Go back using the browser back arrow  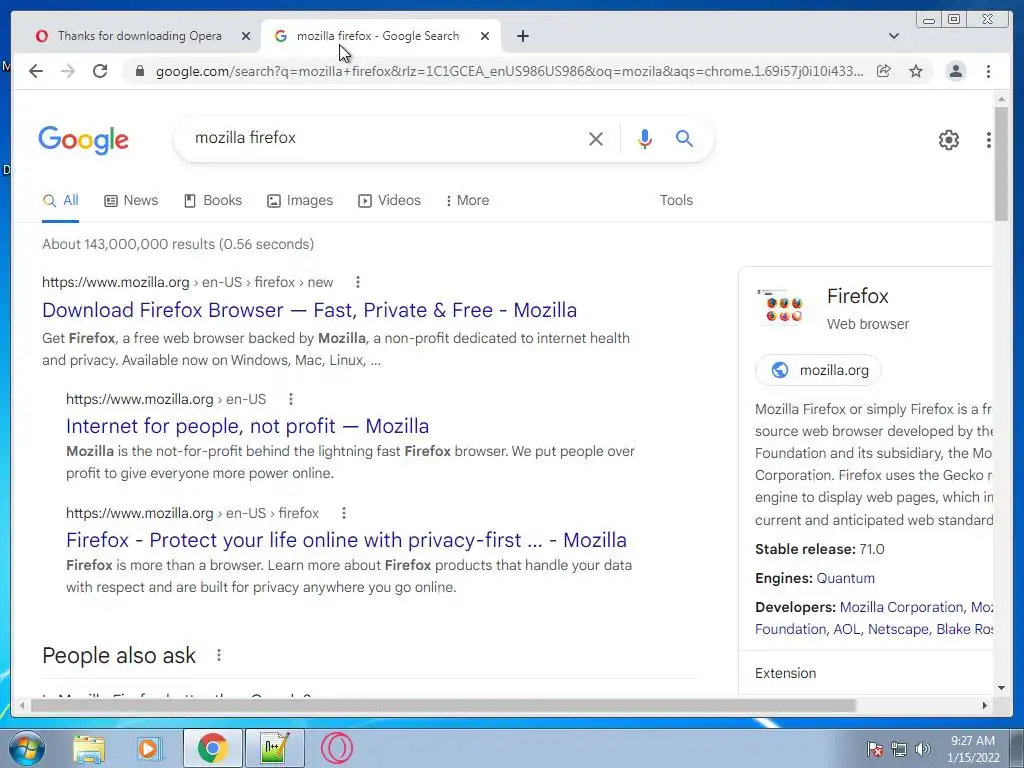click(36, 71)
